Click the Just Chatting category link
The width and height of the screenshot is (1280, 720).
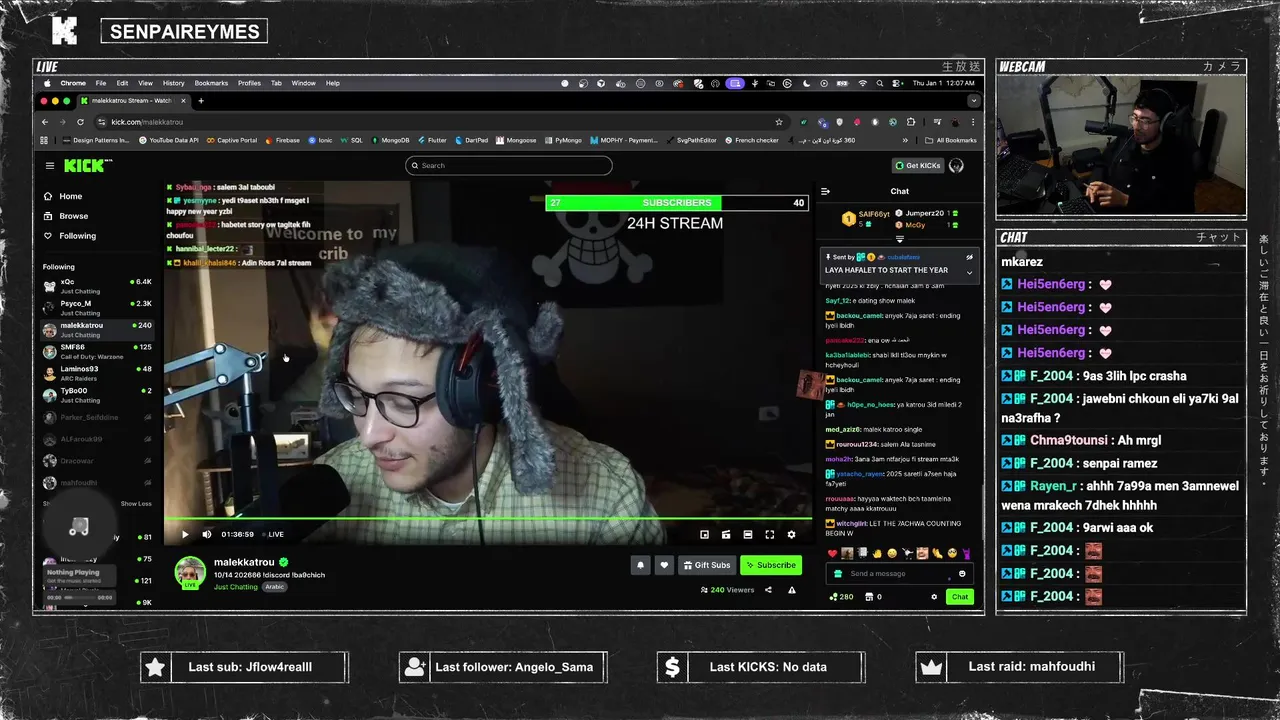(x=236, y=587)
